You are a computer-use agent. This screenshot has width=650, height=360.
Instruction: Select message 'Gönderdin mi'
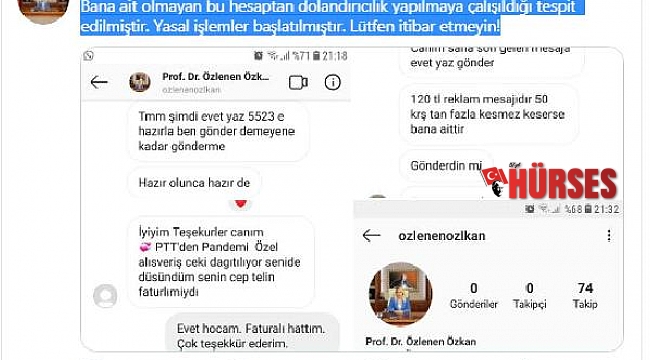pos(446,165)
